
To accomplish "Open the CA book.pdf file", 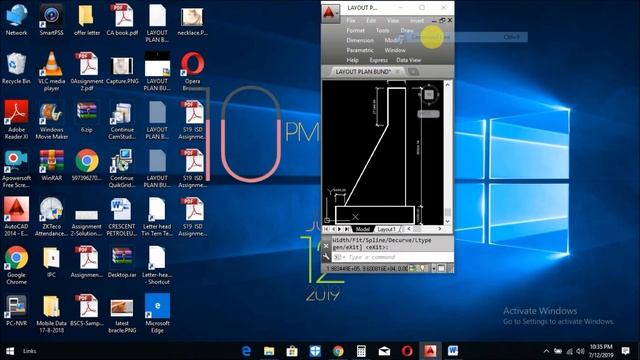I will [122, 20].
